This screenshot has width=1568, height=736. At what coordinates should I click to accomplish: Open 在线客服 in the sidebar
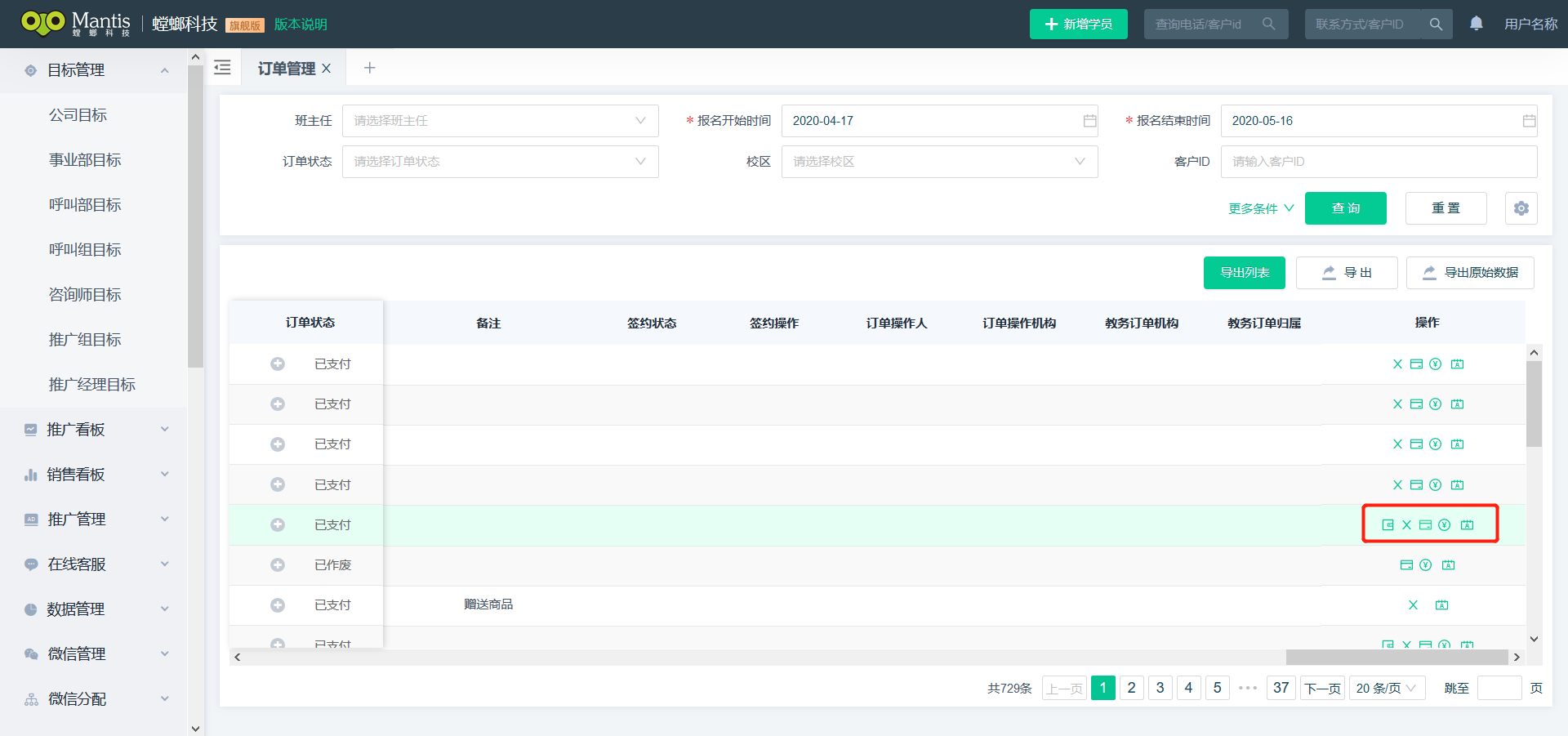point(93,564)
